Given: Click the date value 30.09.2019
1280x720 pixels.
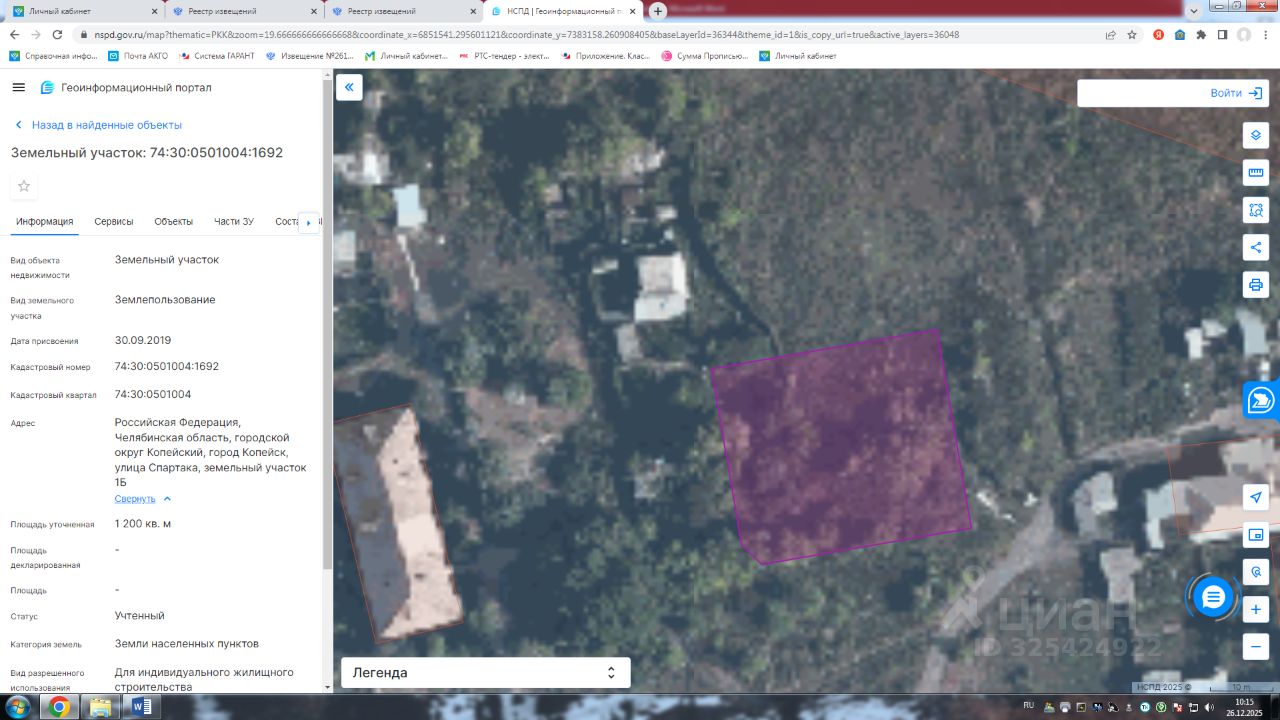Looking at the screenshot, I should point(143,341).
